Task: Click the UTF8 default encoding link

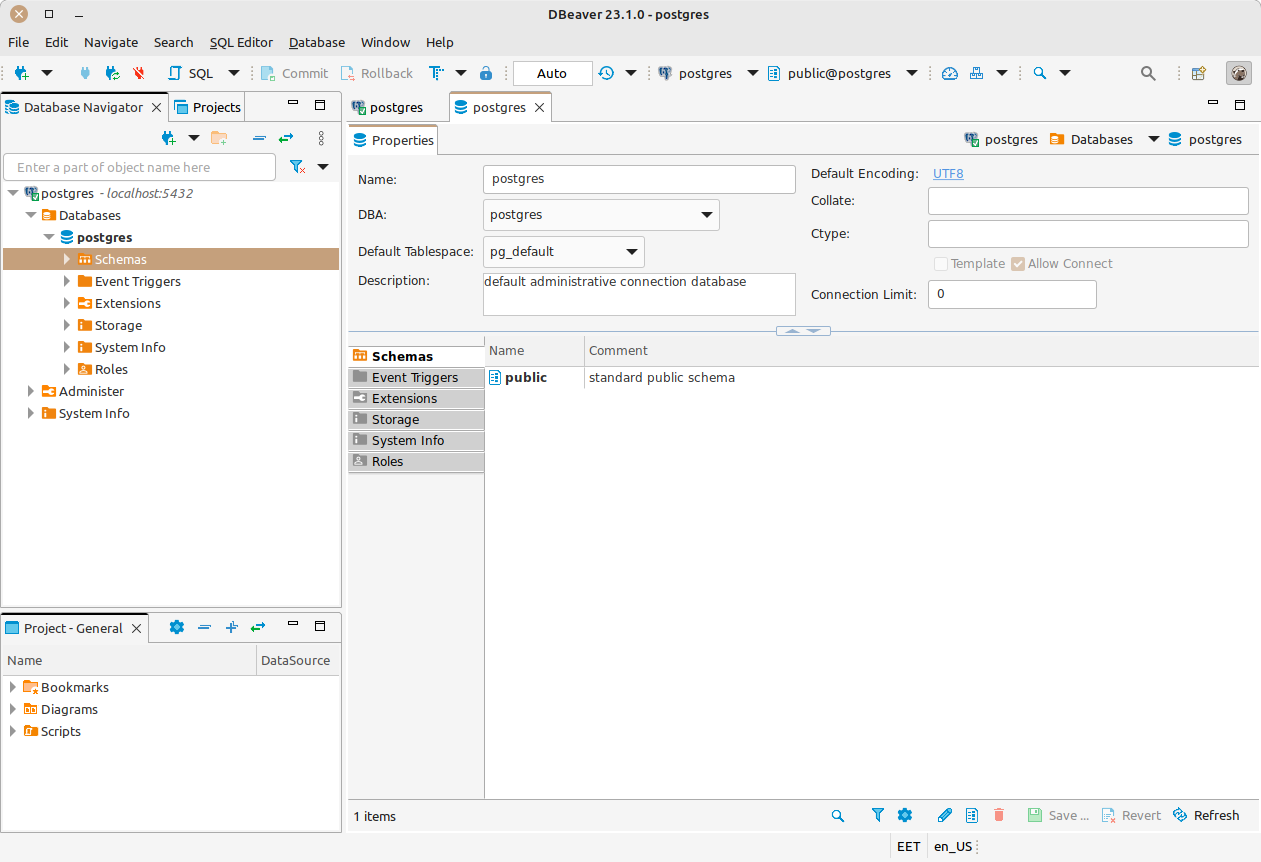Action: [x=948, y=173]
